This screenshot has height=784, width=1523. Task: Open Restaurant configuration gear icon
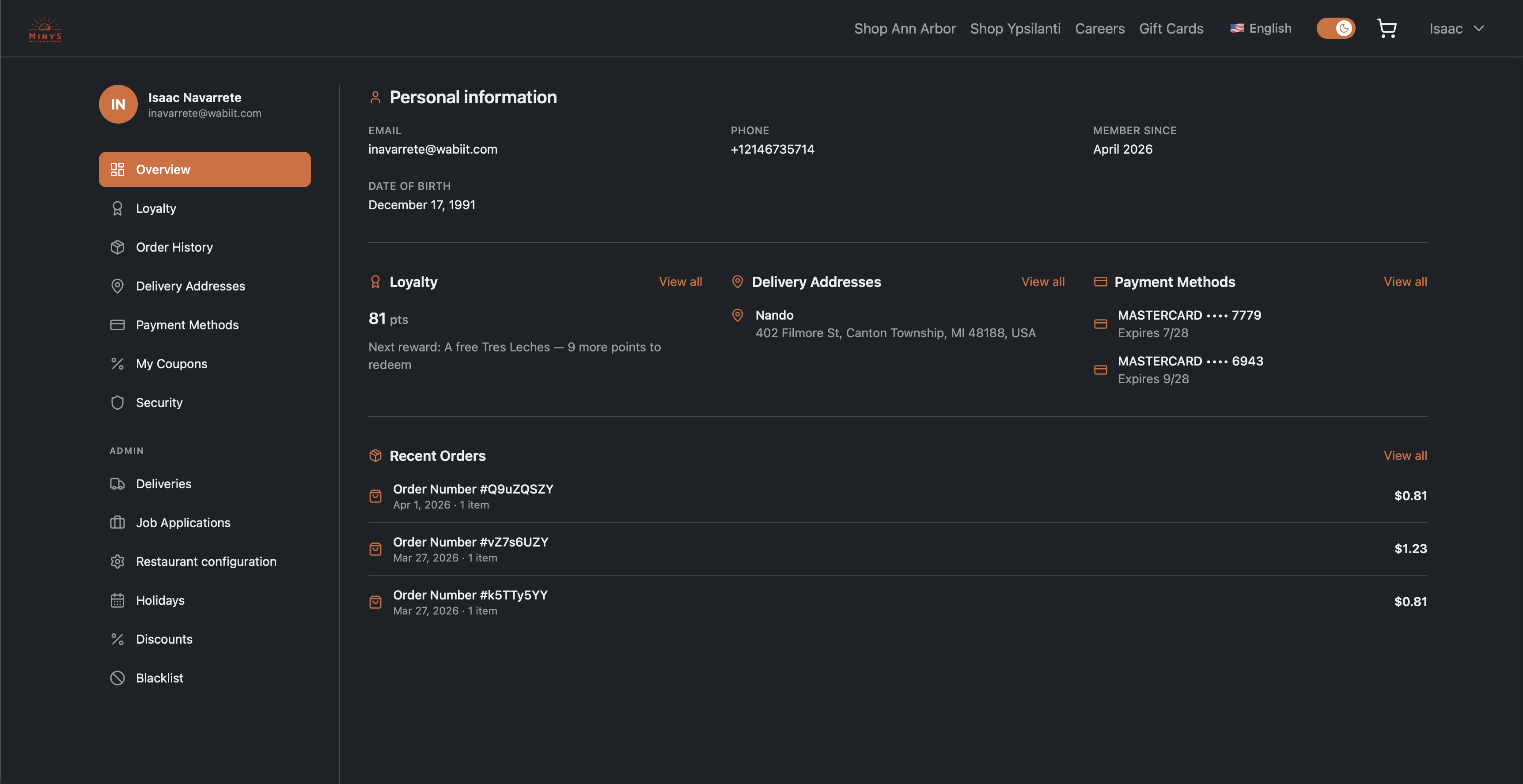(117, 561)
